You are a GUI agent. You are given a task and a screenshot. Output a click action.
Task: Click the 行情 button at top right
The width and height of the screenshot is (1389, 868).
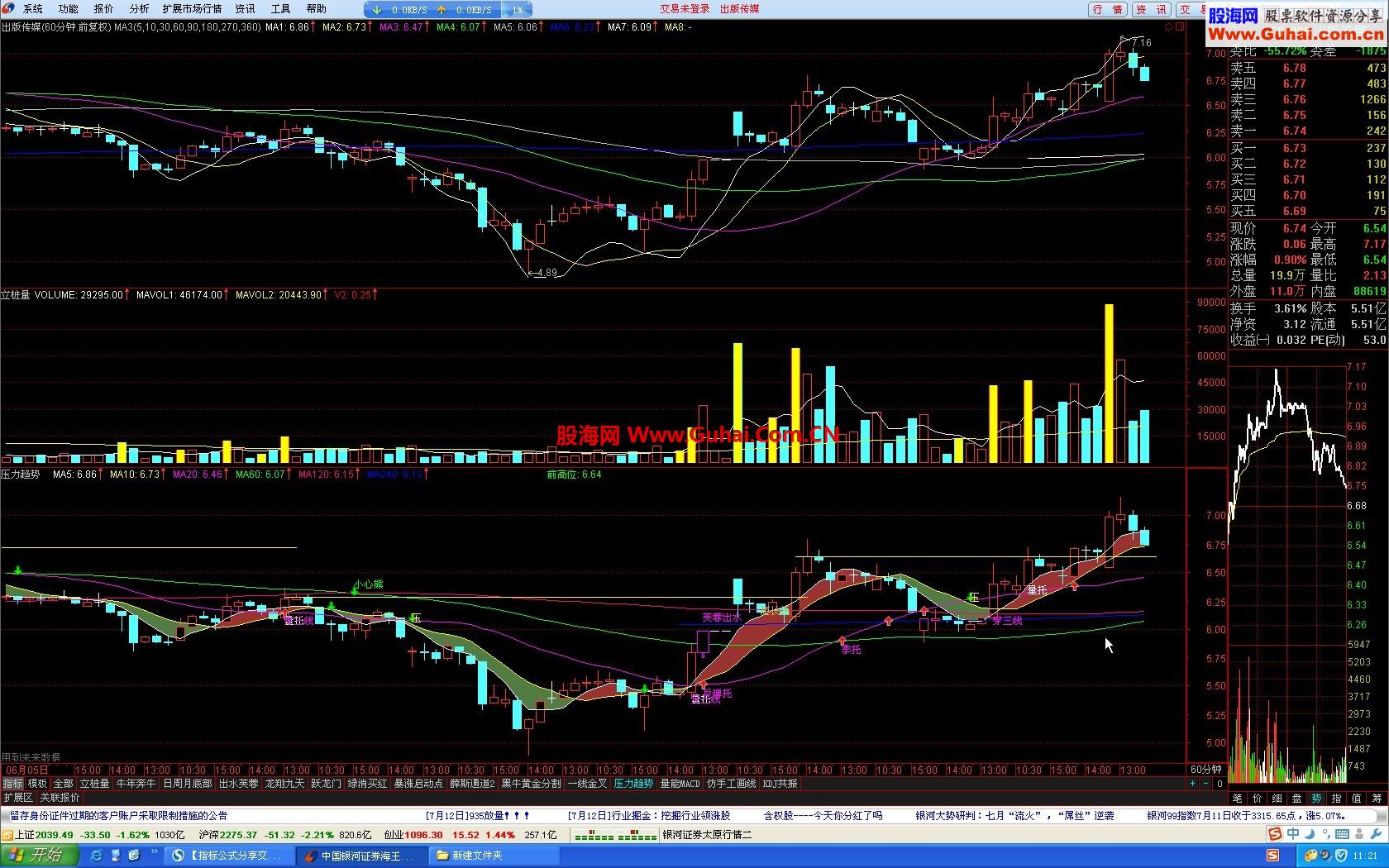[1108, 10]
